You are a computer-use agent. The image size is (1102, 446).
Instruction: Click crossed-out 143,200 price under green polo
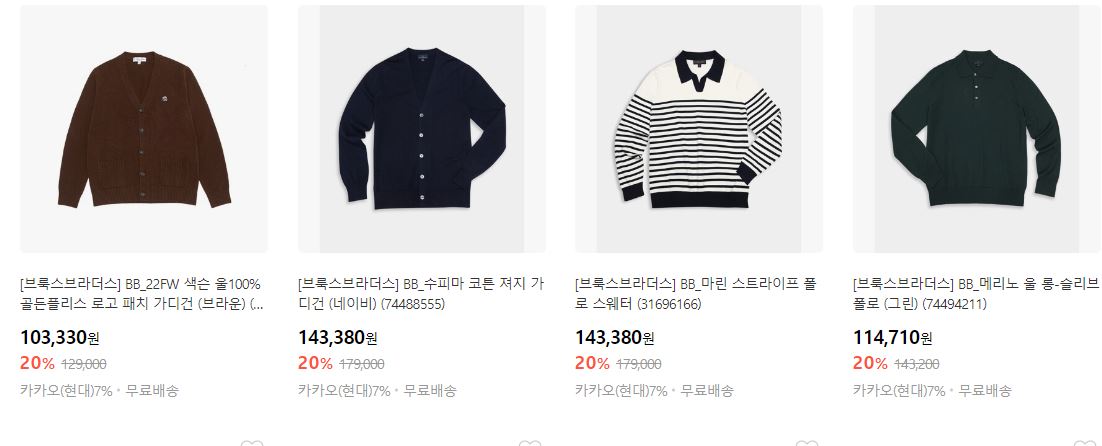[916, 365]
